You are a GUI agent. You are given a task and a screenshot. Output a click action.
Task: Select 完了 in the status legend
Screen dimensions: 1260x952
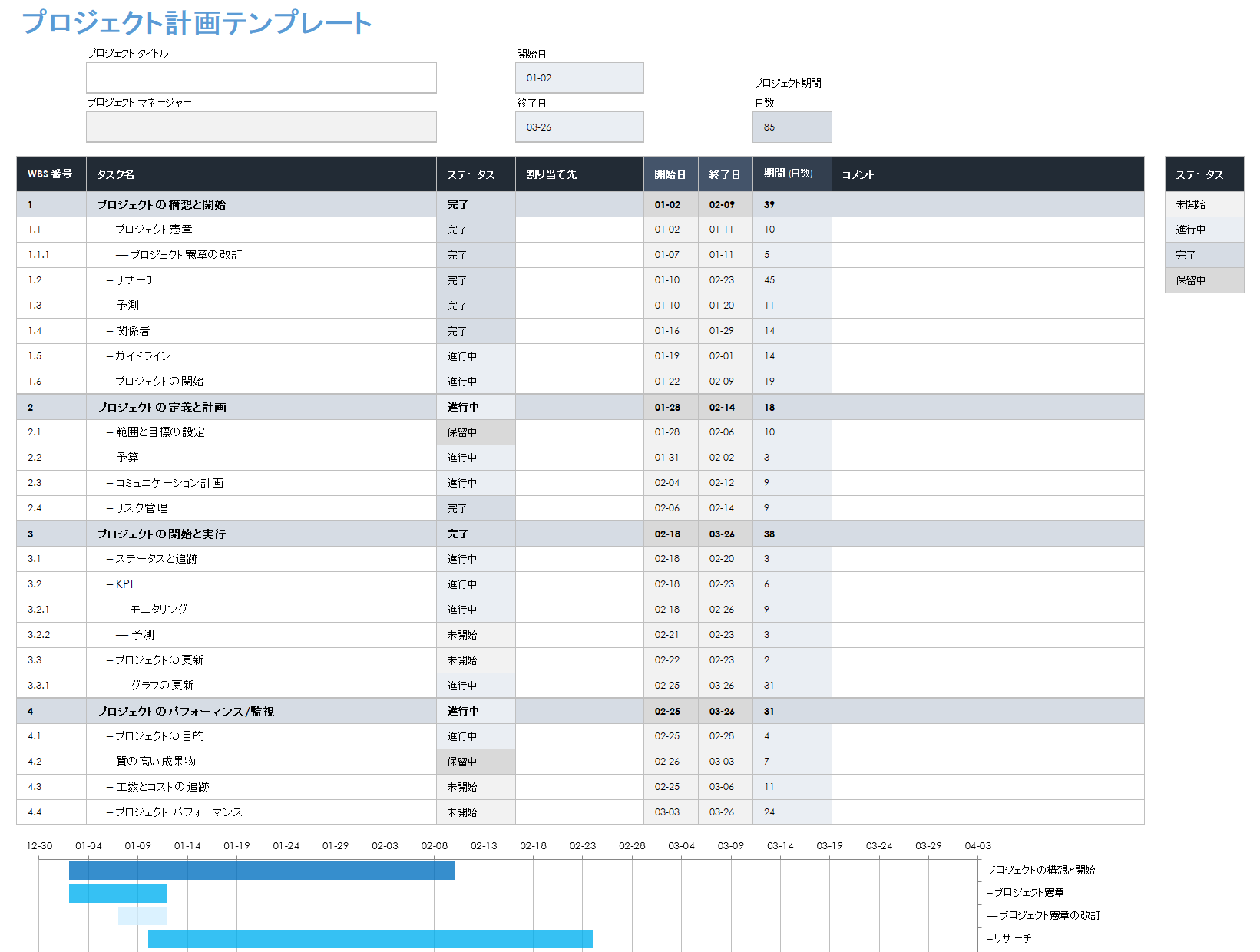[x=1204, y=255]
